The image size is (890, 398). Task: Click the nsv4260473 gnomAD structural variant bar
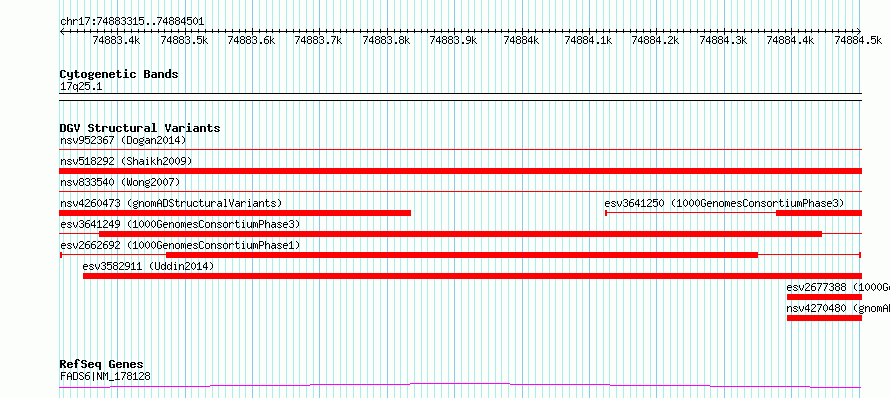235,213
